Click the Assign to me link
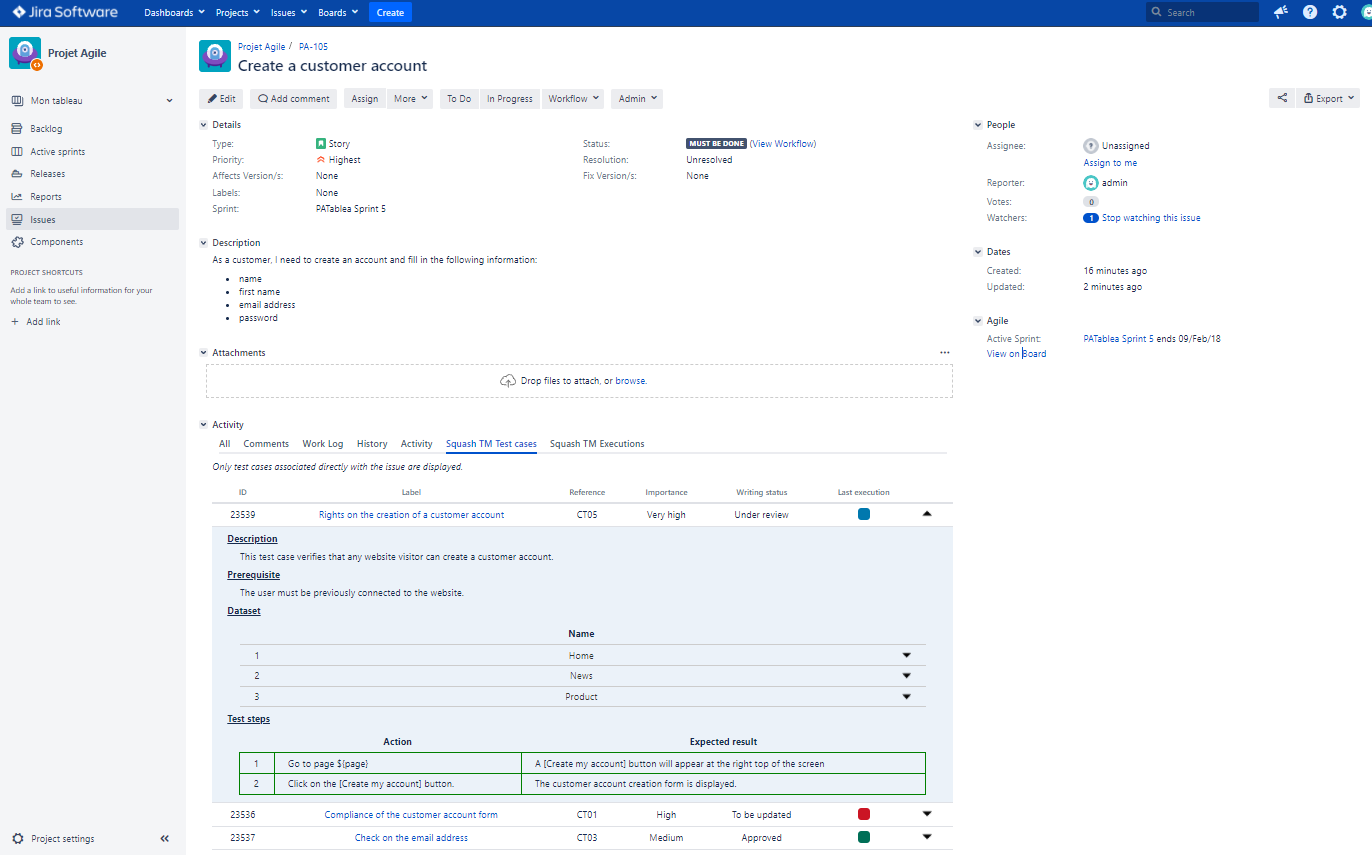Viewport: 1372px width, 855px height. (1110, 162)
